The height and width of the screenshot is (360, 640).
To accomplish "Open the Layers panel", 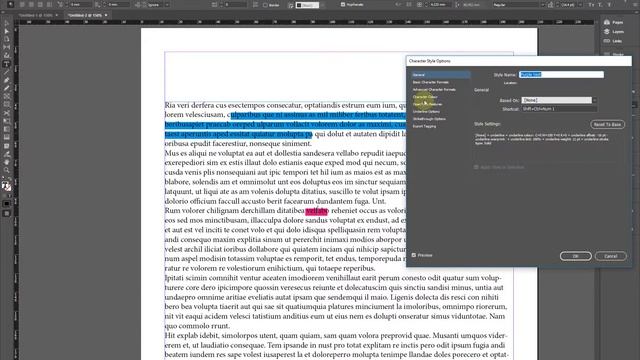I will [613, 32].
